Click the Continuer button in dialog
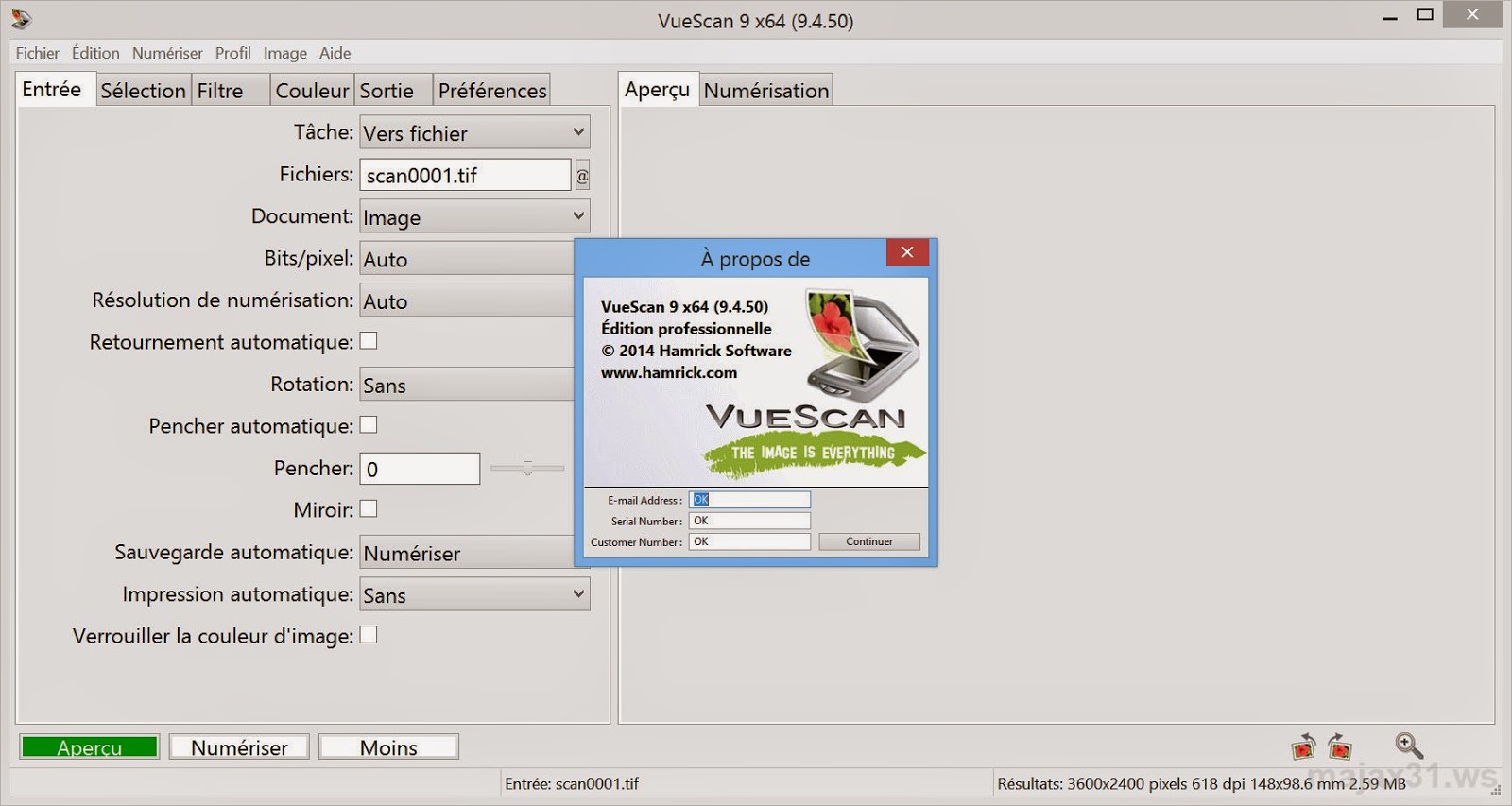The width and height of the screenshot is (1512, 806). coord(869,541)
